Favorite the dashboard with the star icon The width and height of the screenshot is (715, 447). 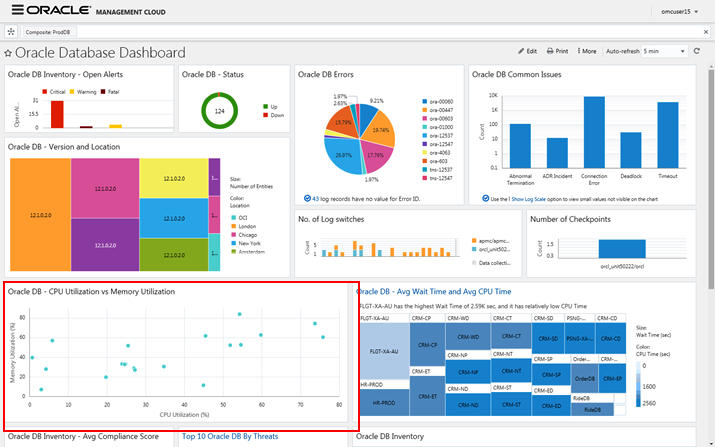tap(8, 53)
